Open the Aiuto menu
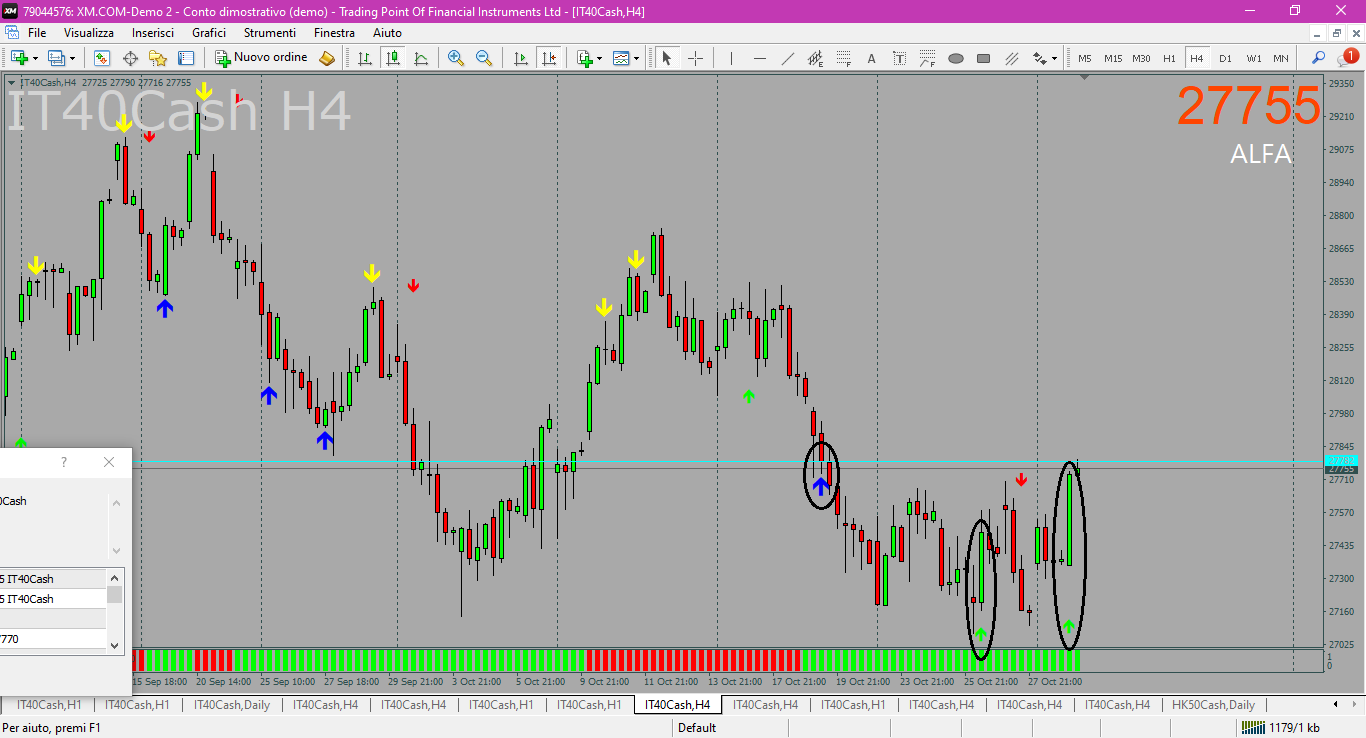This screenshot has width=1366, height=738. 387,33
